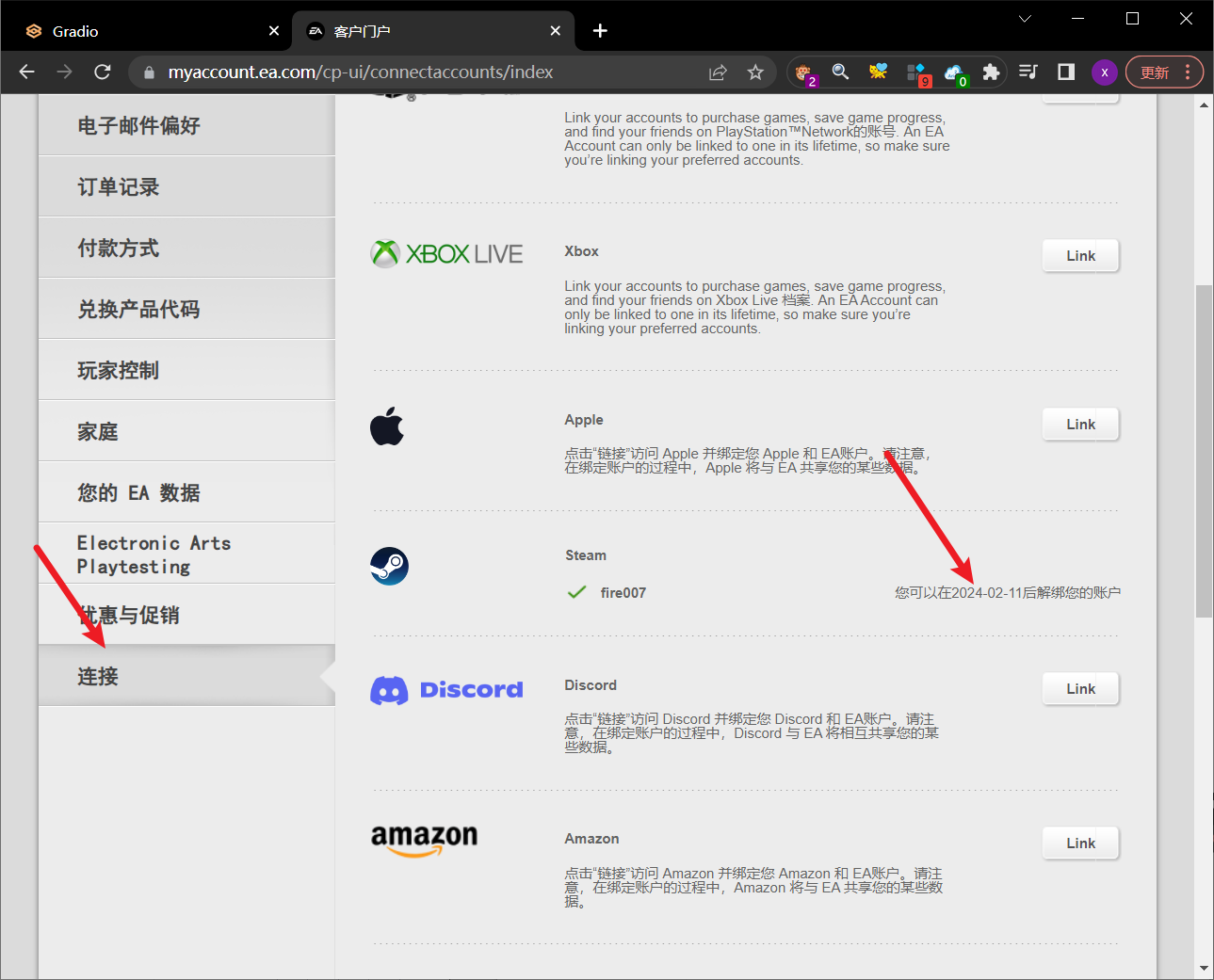The width and height of the screenshot is (1214, 980).
Task: Click the Discord logo
Action: pyautogui.click(x=446, y=690)
